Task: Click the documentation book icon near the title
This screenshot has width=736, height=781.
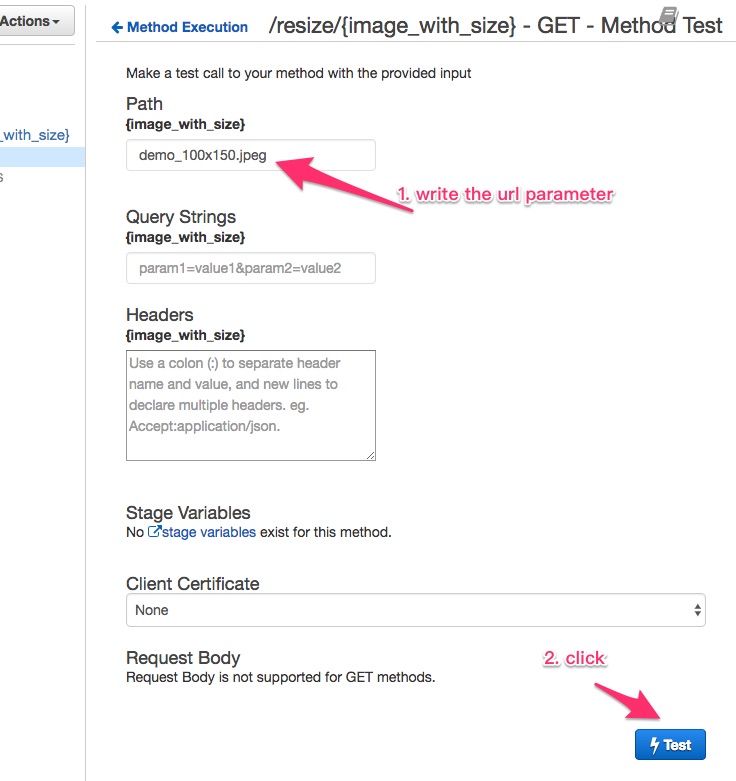Action: click(x=669, y=14)
